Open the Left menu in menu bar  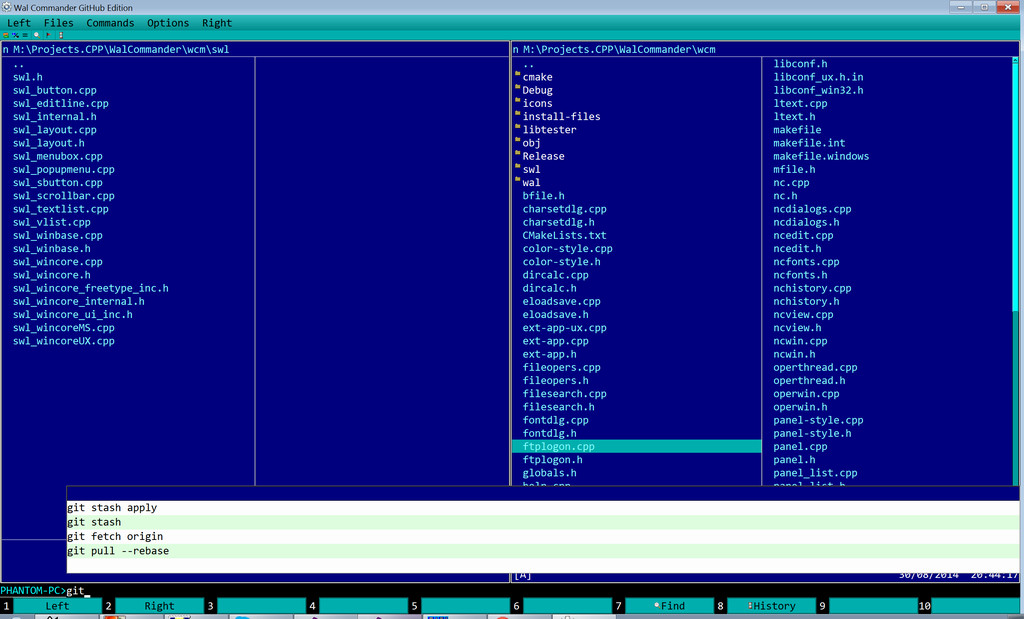point(19,23)
